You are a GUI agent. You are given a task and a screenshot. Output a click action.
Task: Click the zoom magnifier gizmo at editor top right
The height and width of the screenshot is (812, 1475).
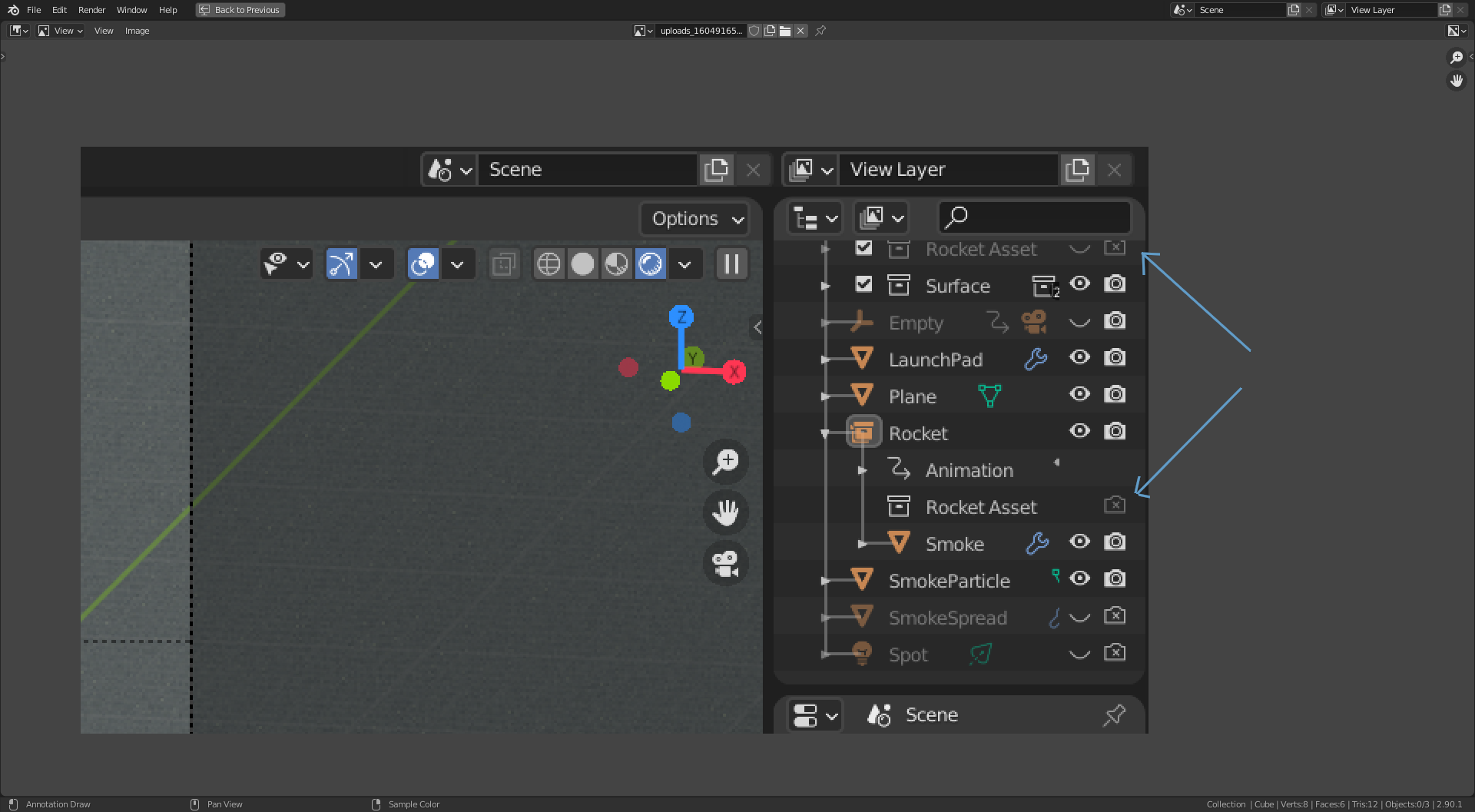point(1457,58)
